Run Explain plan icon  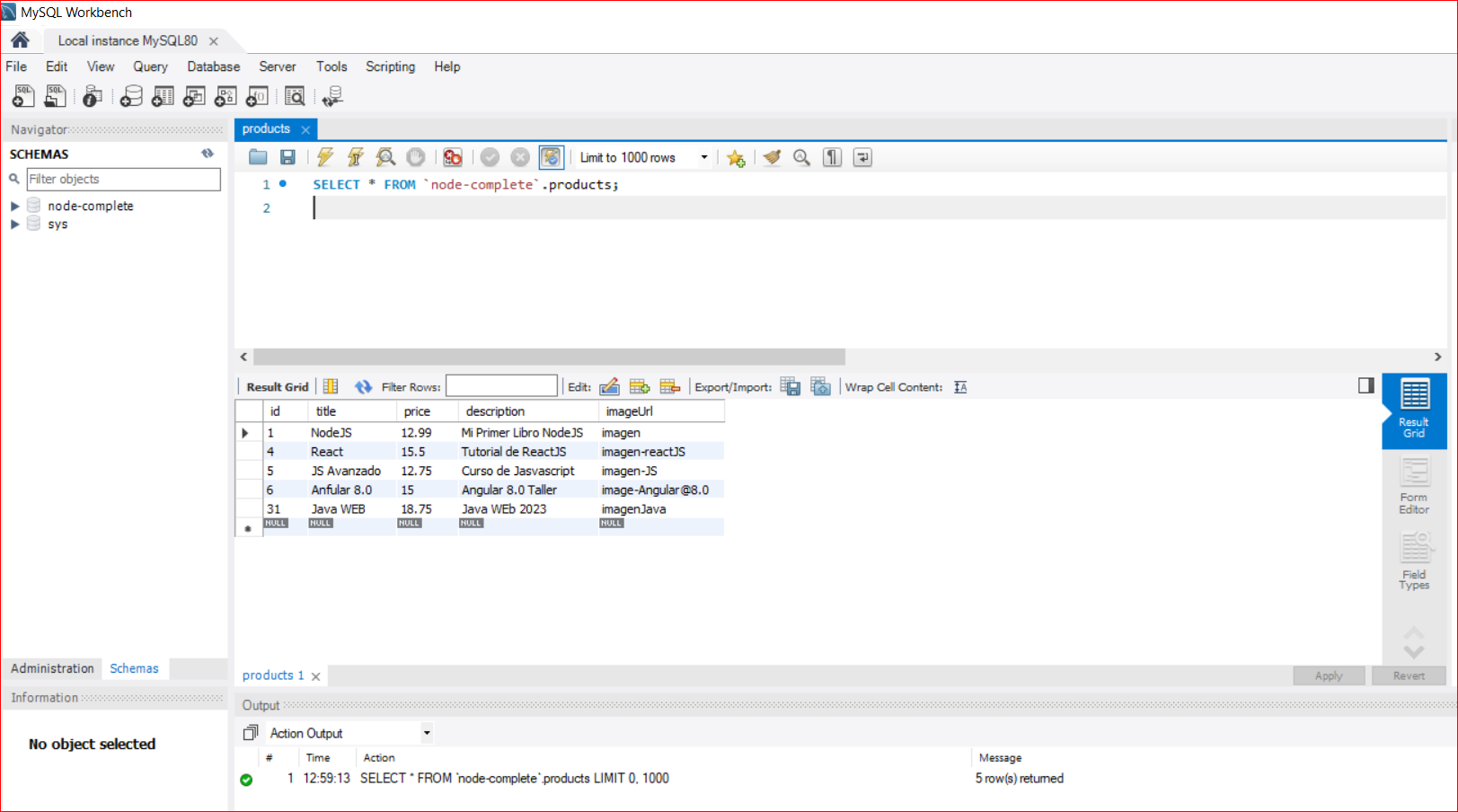(385, 157)
